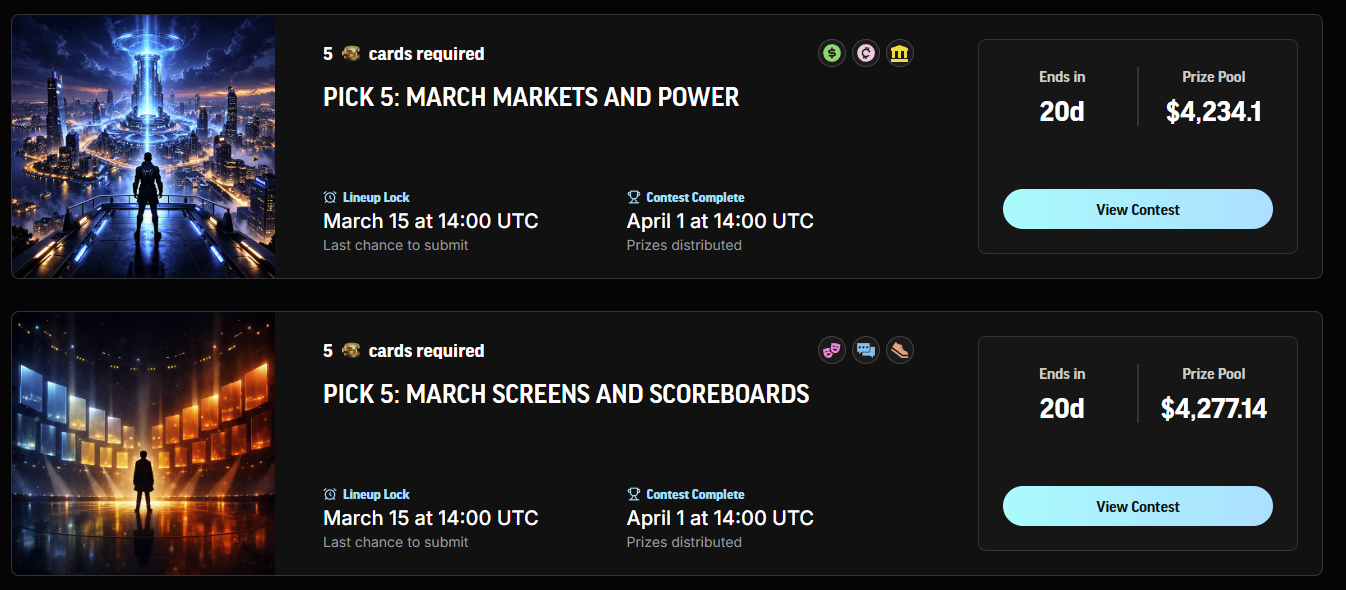Click the Lineup Lock alarm clock icon for Screens and Scoreboards
This screenshot has width=1346, height=590.
coord(330,495)
